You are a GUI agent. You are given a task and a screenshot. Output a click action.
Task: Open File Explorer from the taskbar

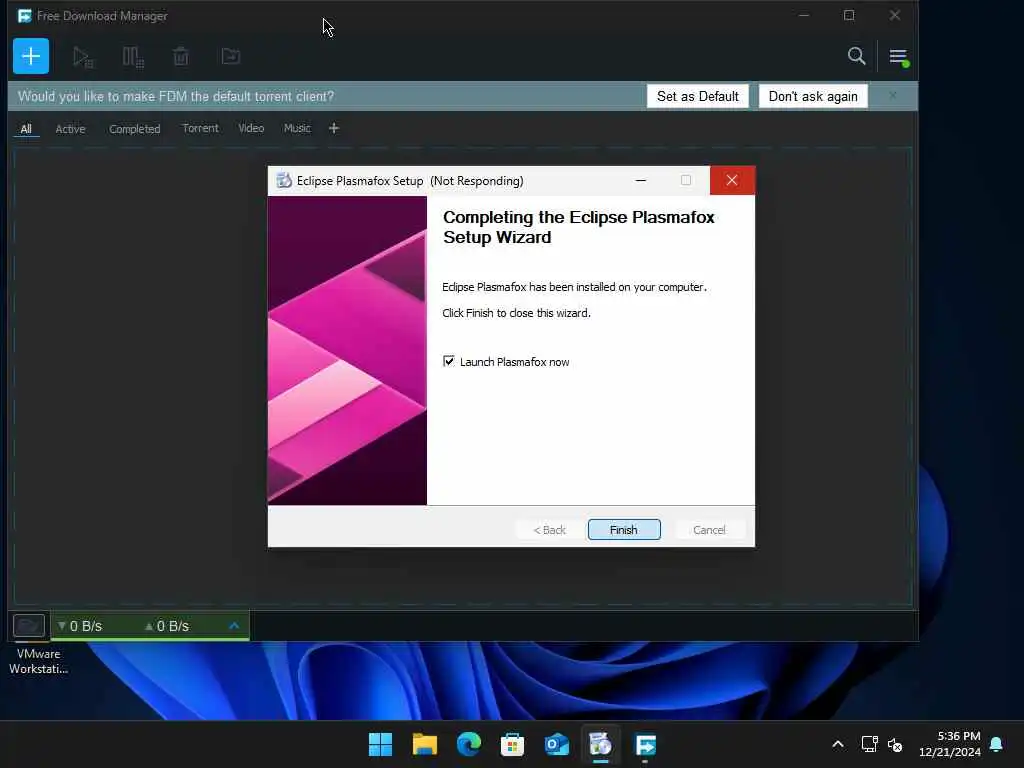pyautogui.click(x=424, y=744)
